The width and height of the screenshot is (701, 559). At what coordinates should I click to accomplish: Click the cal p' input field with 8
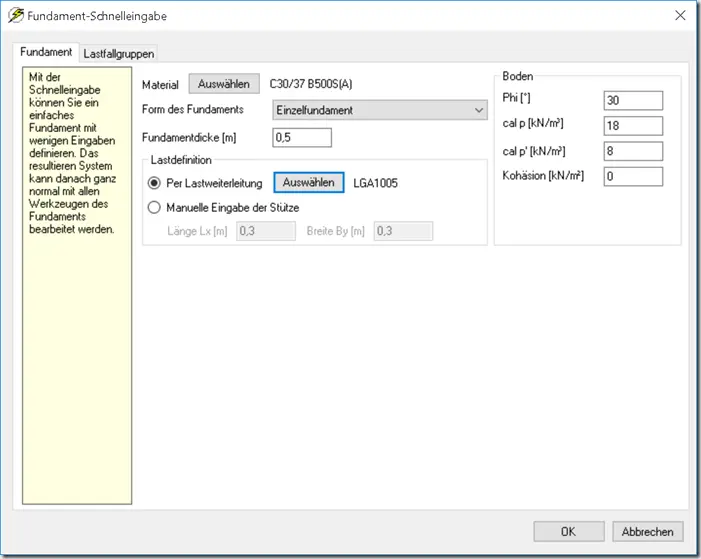coord(633,151)
